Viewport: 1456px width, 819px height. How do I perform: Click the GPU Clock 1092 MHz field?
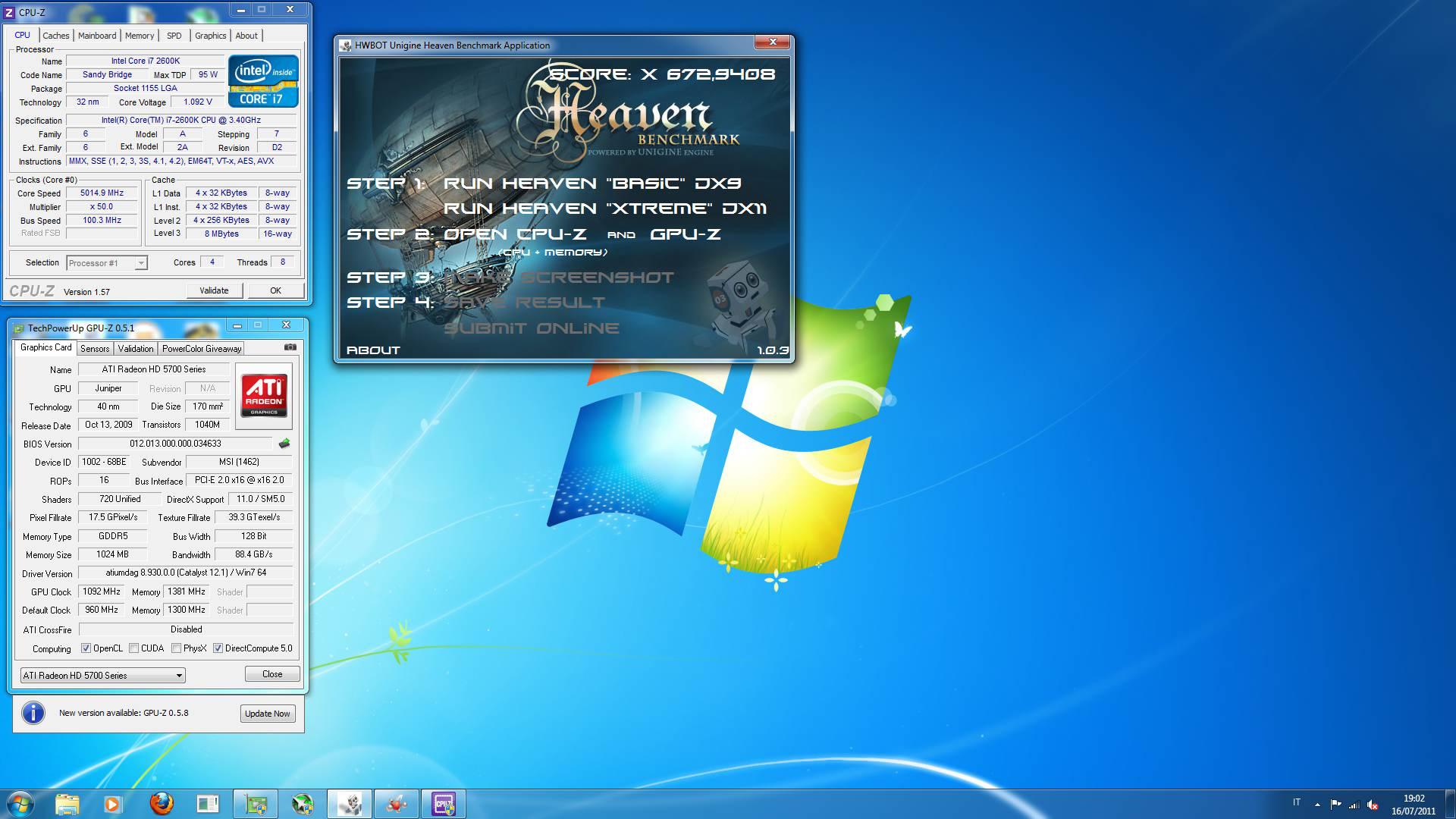tap(102, 591)
